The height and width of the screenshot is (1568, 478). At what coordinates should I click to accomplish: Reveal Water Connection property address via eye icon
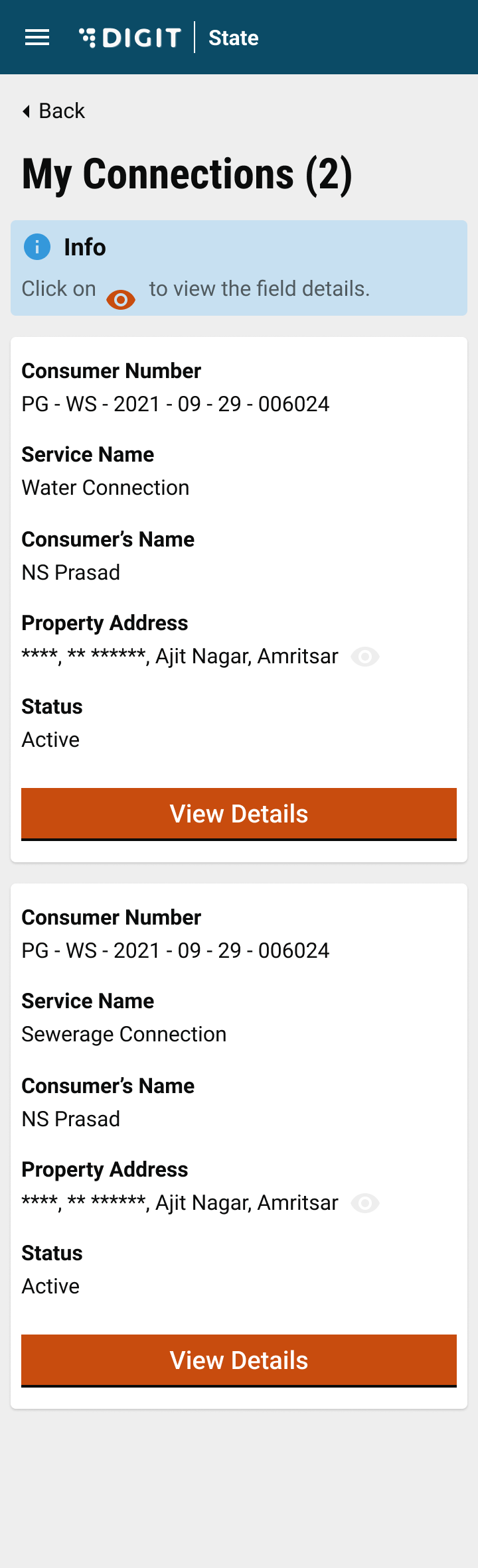click(x=365, y=657)
